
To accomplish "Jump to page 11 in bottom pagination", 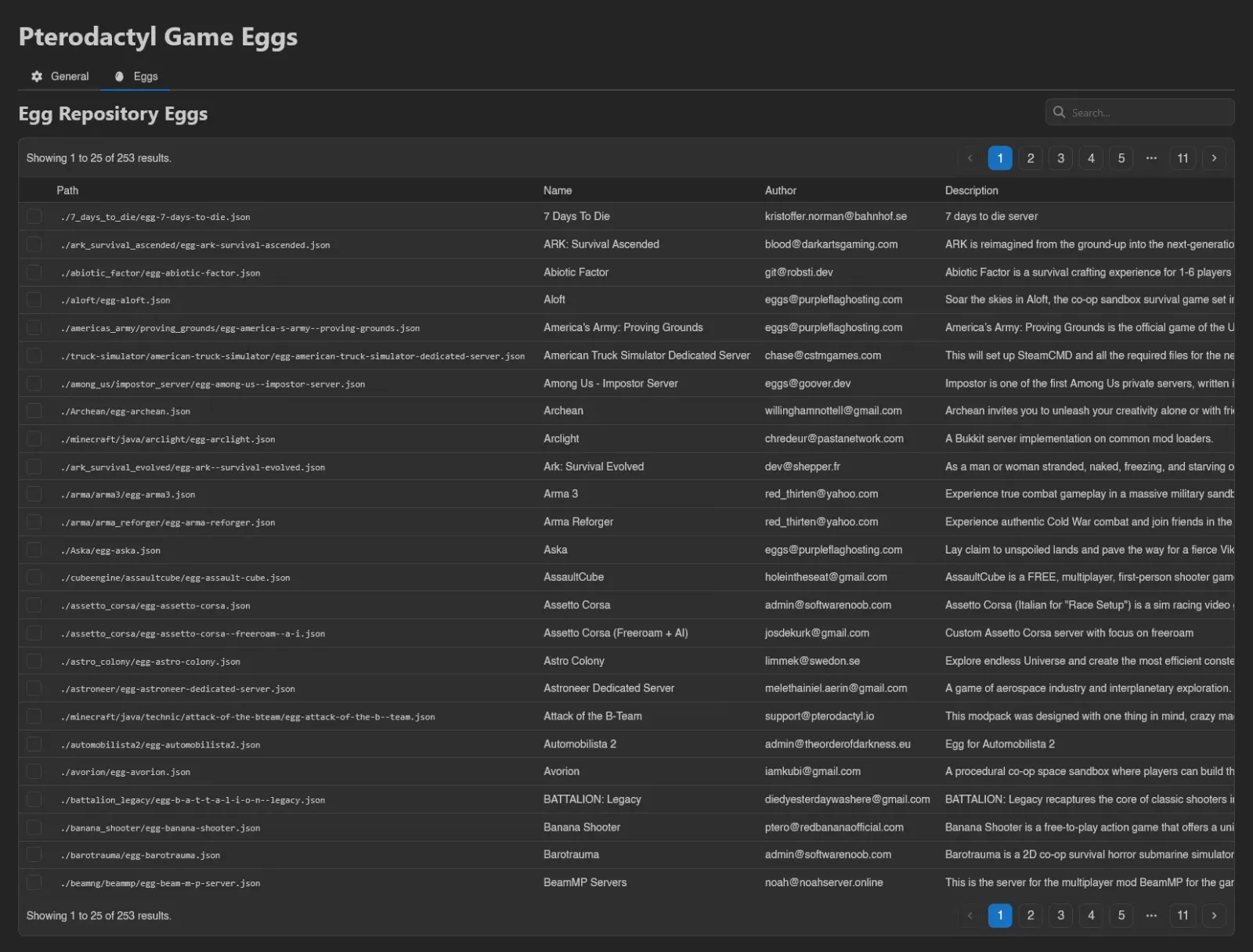I will 1183,915.
